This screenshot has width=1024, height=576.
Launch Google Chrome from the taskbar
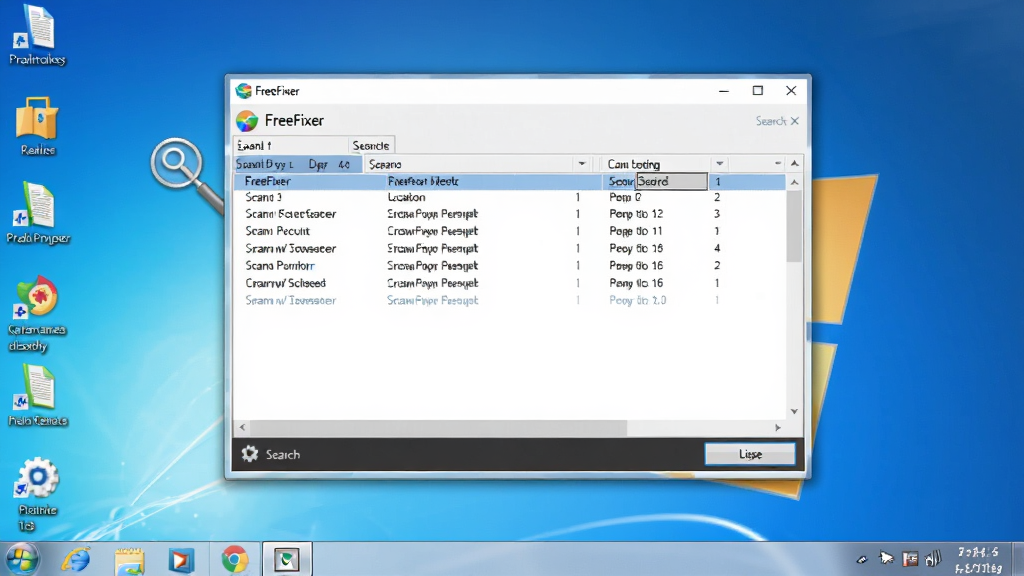234,560
